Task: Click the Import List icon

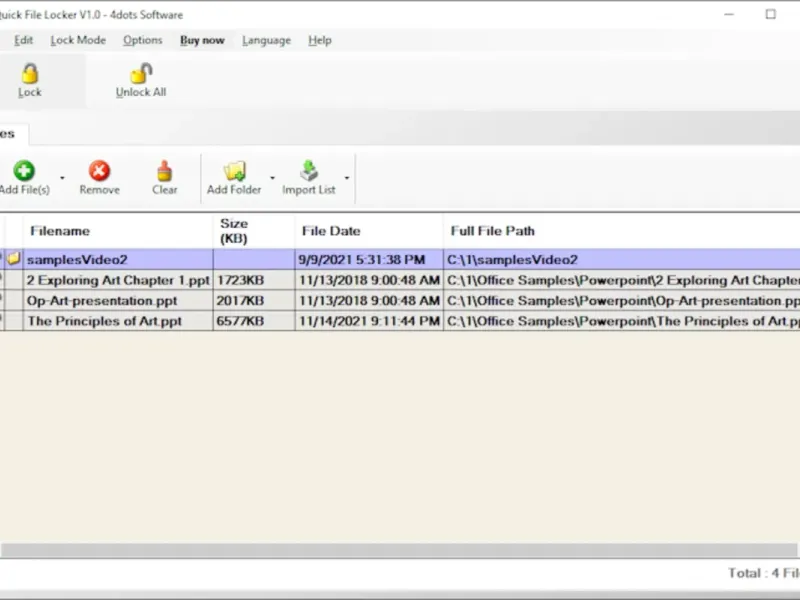Action: 309,171
